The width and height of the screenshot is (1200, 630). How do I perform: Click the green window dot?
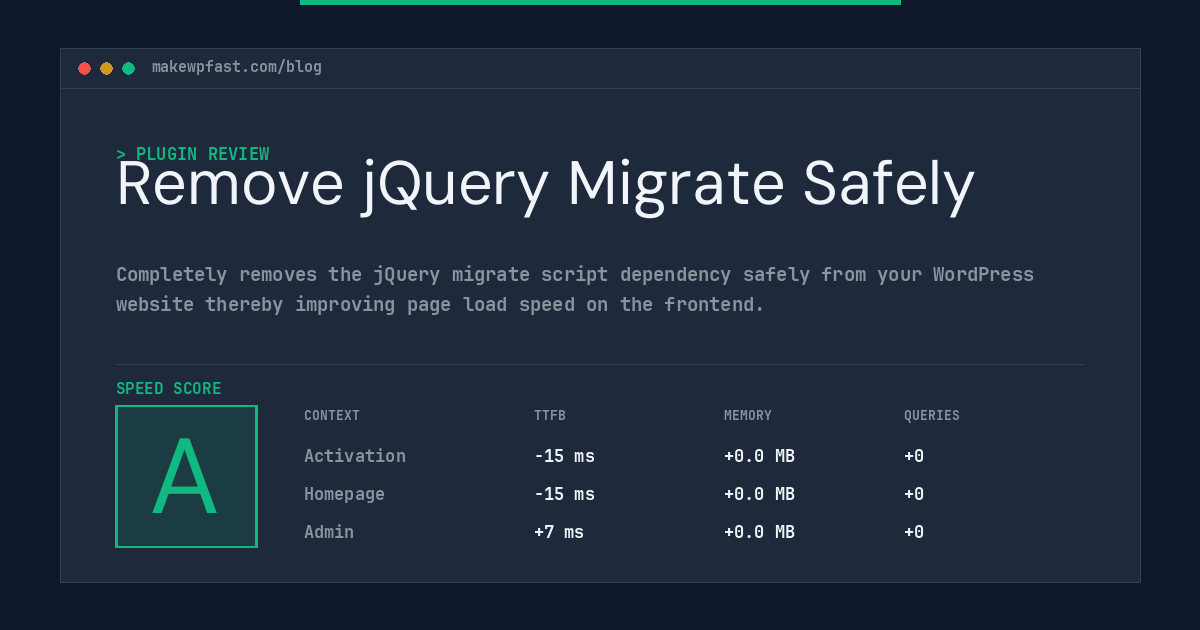[128, 68]
